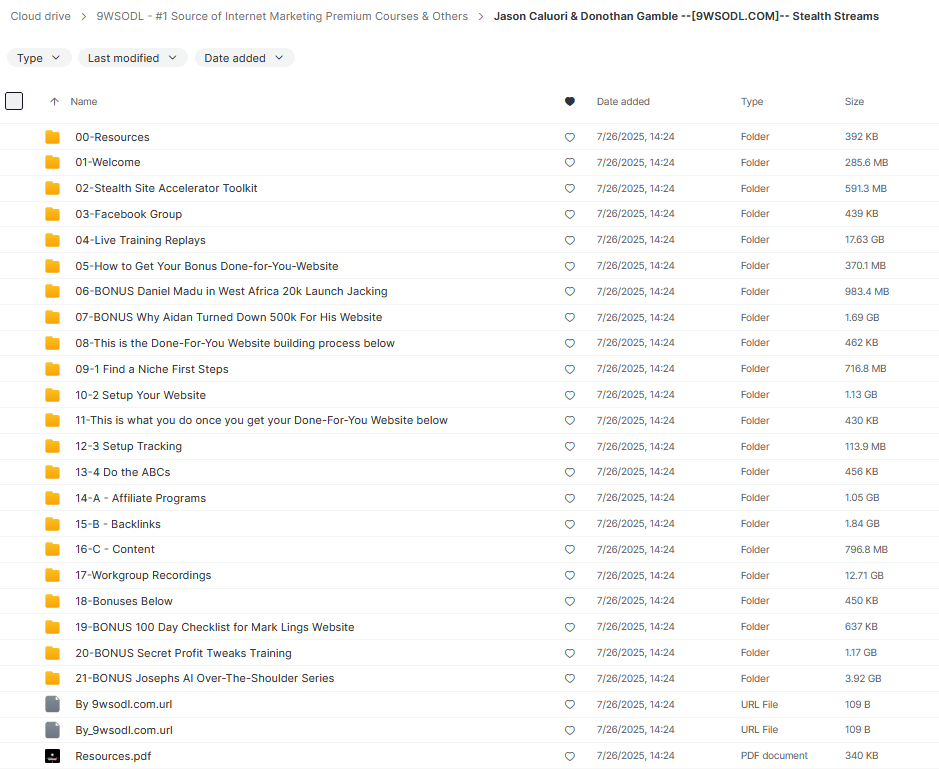Sort by the Size column header
This screenshot has width=939, height=771.
pos(854,102)
